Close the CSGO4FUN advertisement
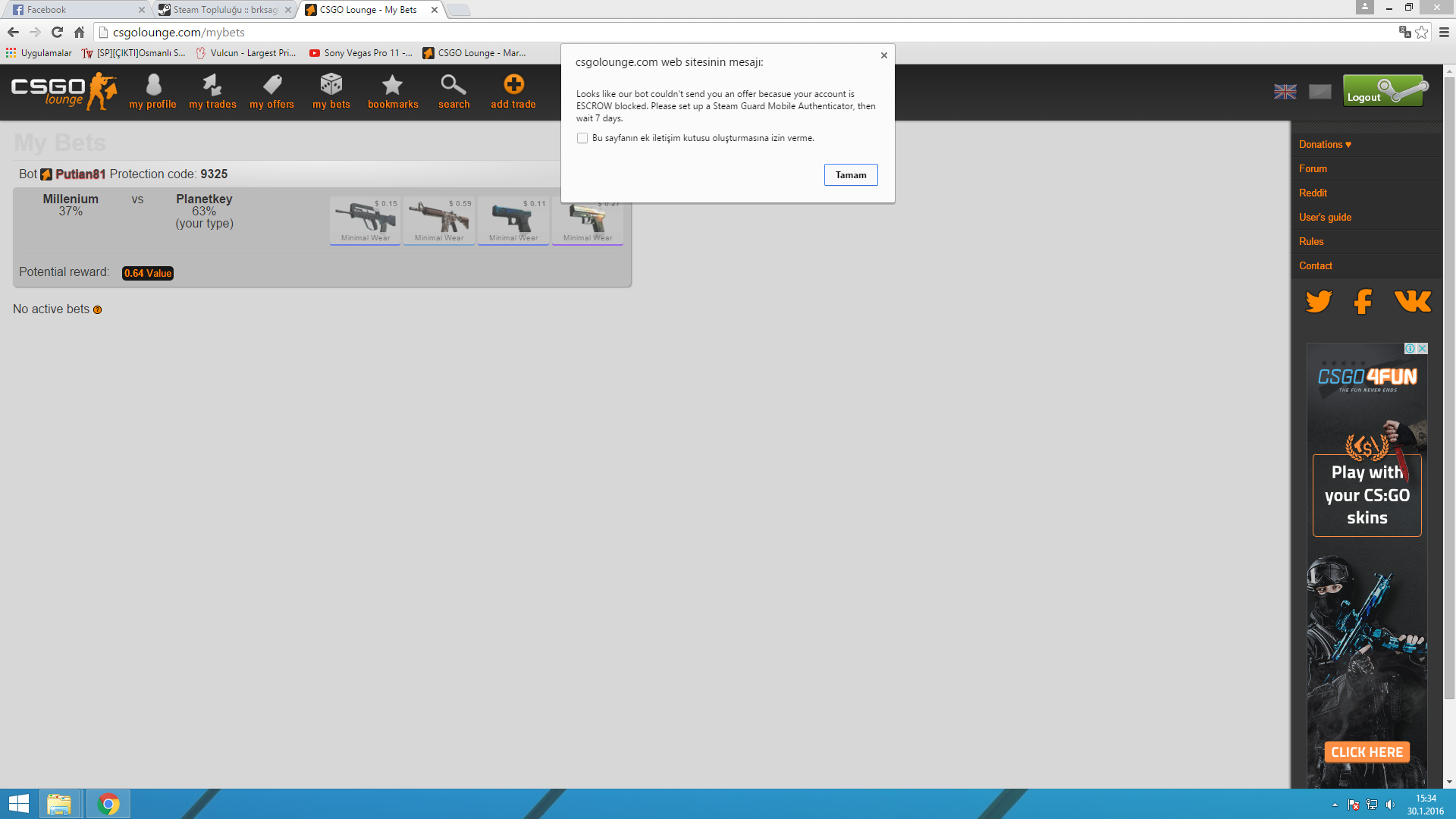The height and width of the screenshot is (819, 1456). [x=1423, y=349]
